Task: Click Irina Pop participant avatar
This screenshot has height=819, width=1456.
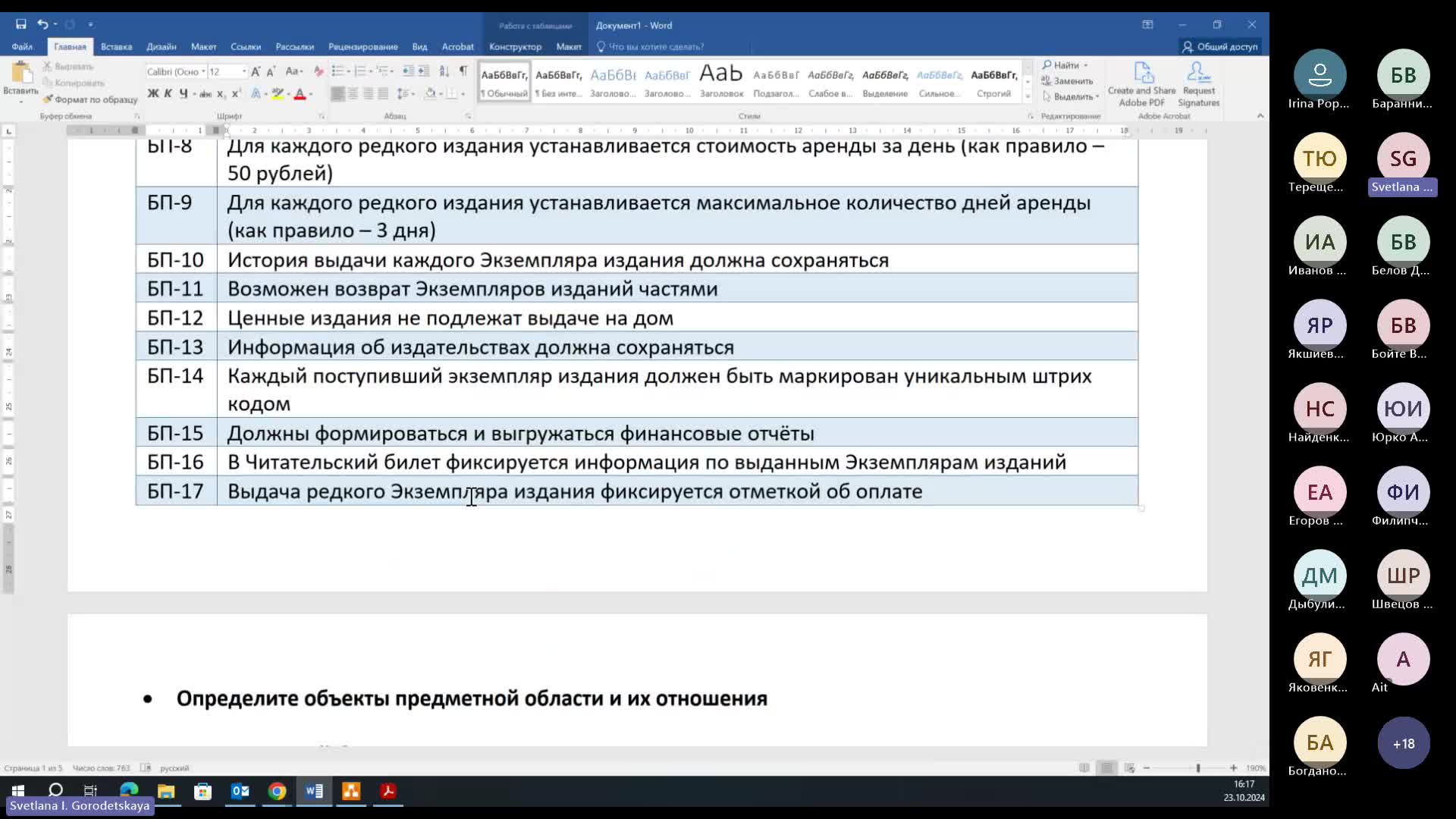Action: tap(1319, 75)
